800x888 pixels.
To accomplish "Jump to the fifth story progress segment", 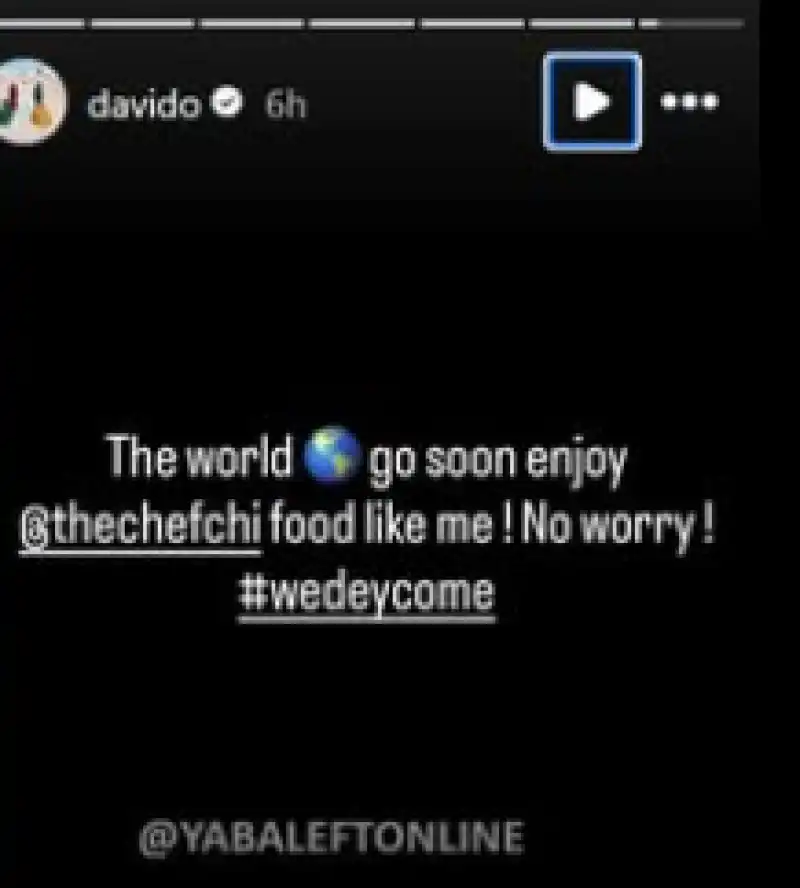I will 472,23.
